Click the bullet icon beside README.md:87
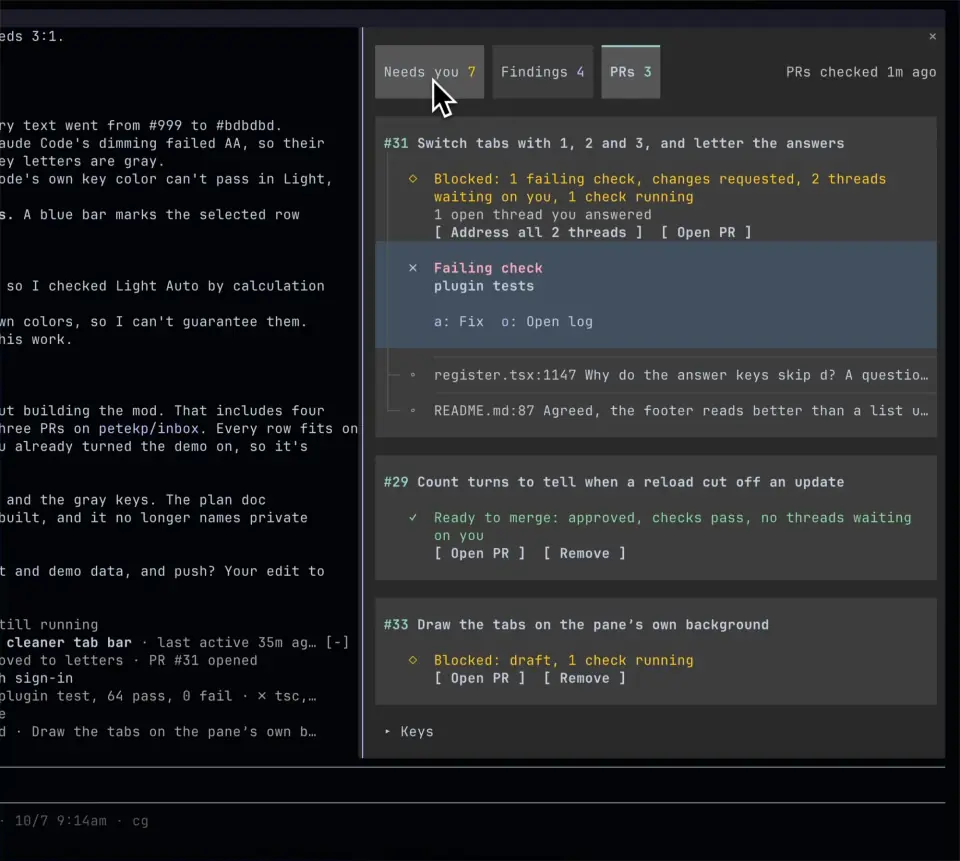This screenshot has width=960, height=861. (413, 410)
